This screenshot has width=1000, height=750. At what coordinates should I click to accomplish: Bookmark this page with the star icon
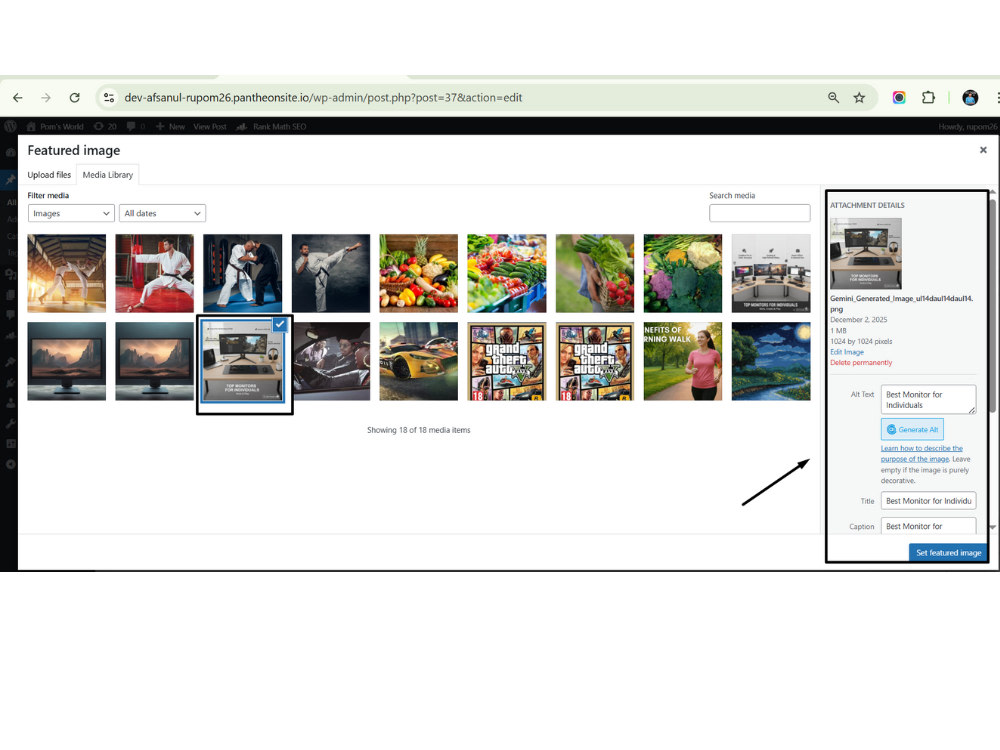pos(859,98)
